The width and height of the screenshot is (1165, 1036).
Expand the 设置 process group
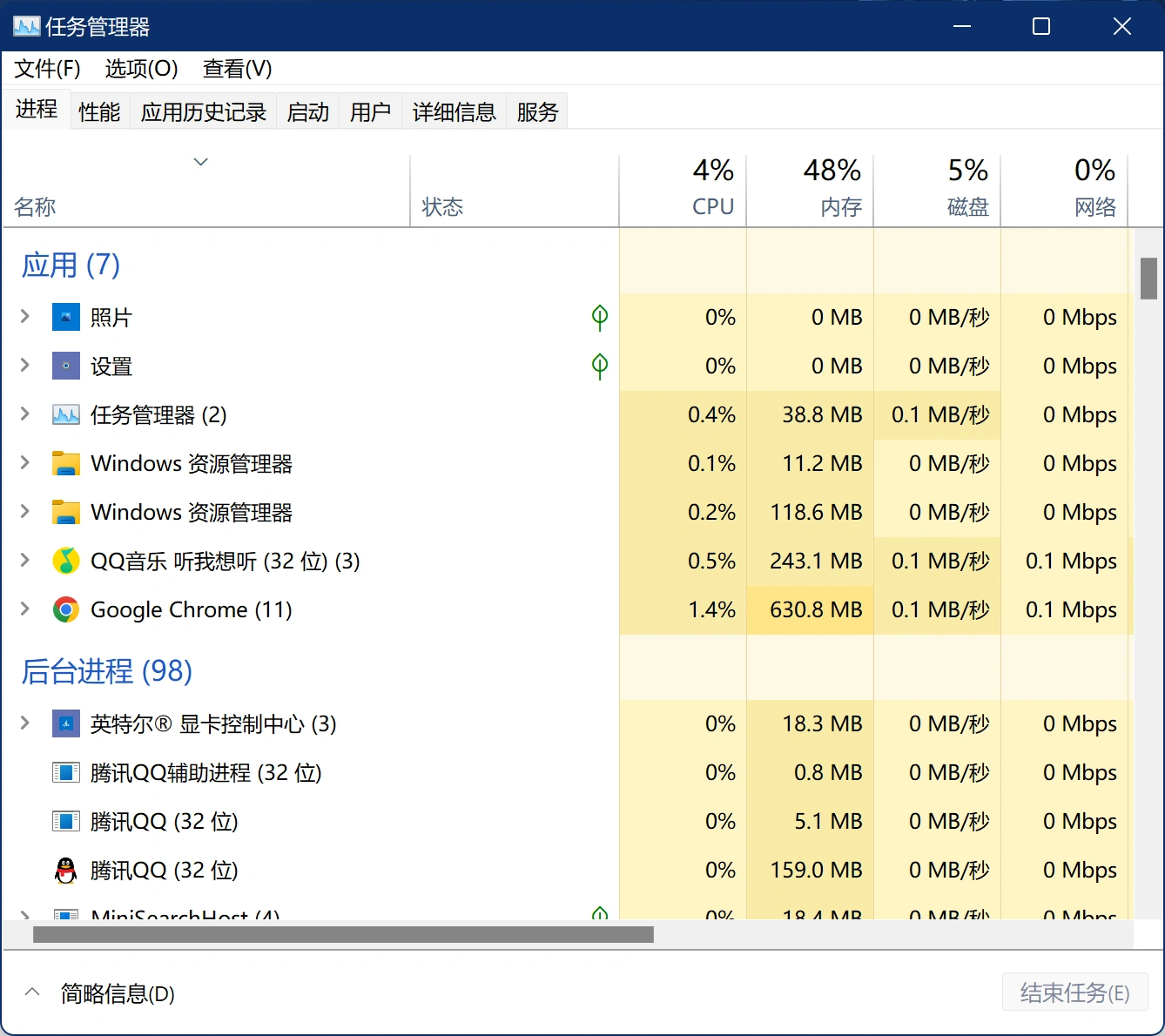(x=25, y=366)
